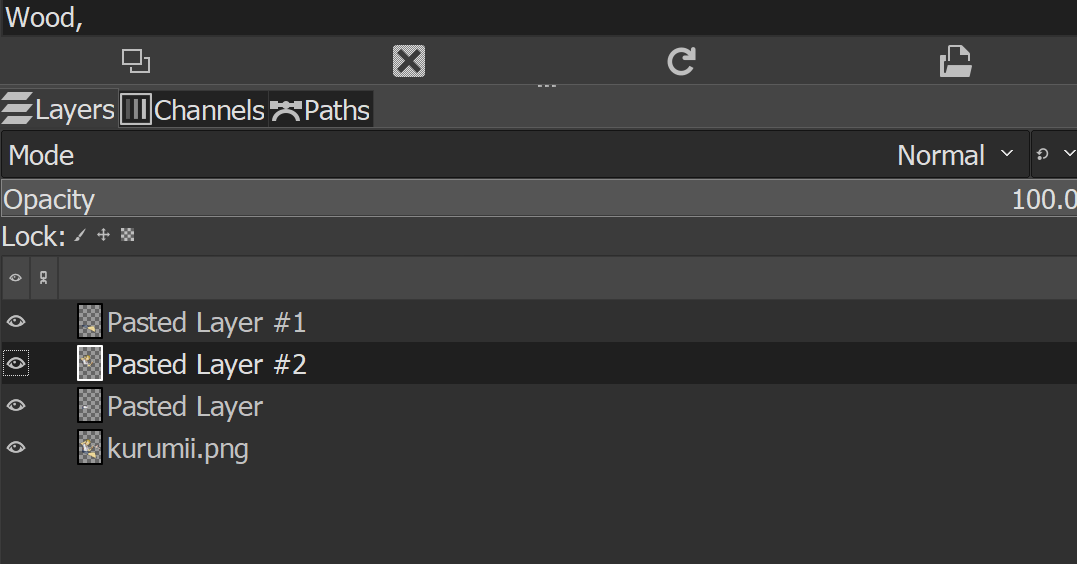Open the layer mode group switcher
Viewport: 1077px width, 564px height.
[x=1054, y=156]
